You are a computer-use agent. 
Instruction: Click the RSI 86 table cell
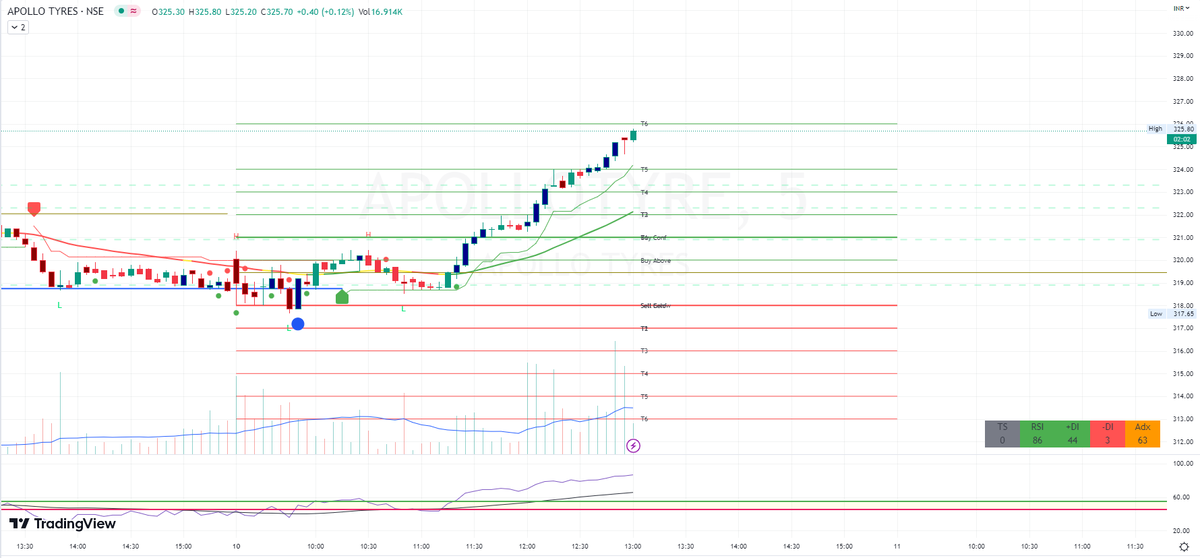click(1037, 433)
